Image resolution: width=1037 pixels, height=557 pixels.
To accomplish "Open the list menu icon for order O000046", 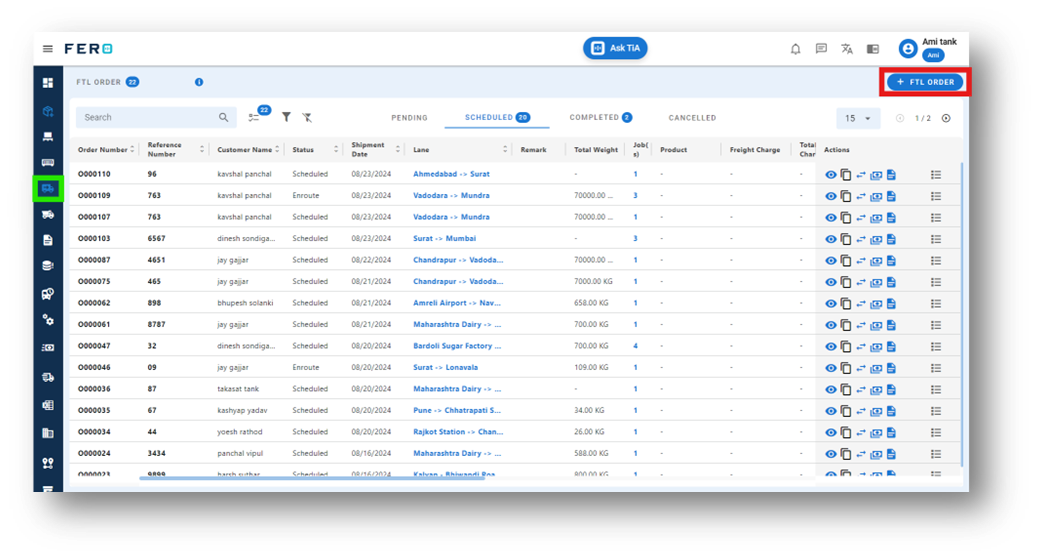I will (x=936, y=368).
